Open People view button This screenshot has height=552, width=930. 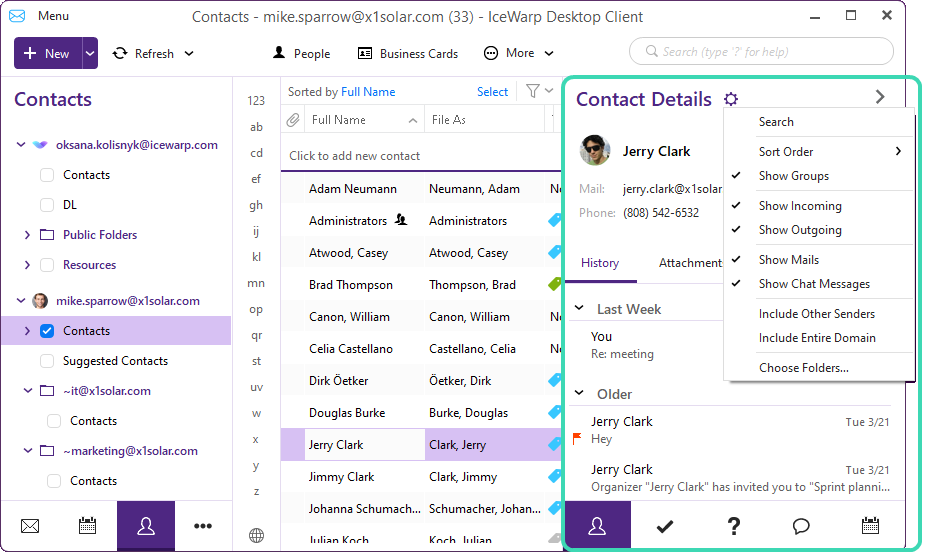[301, 53]
